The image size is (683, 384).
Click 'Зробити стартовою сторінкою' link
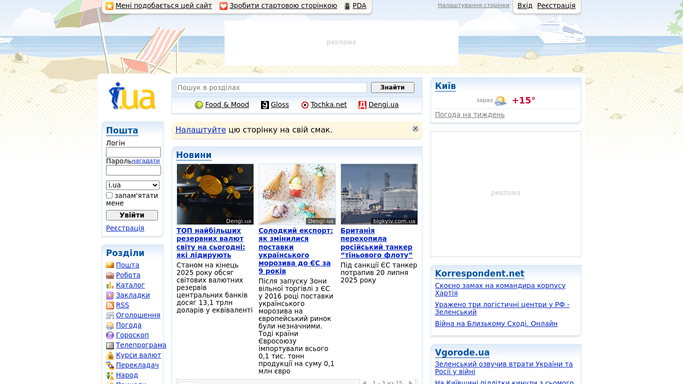tap(283, 6)
